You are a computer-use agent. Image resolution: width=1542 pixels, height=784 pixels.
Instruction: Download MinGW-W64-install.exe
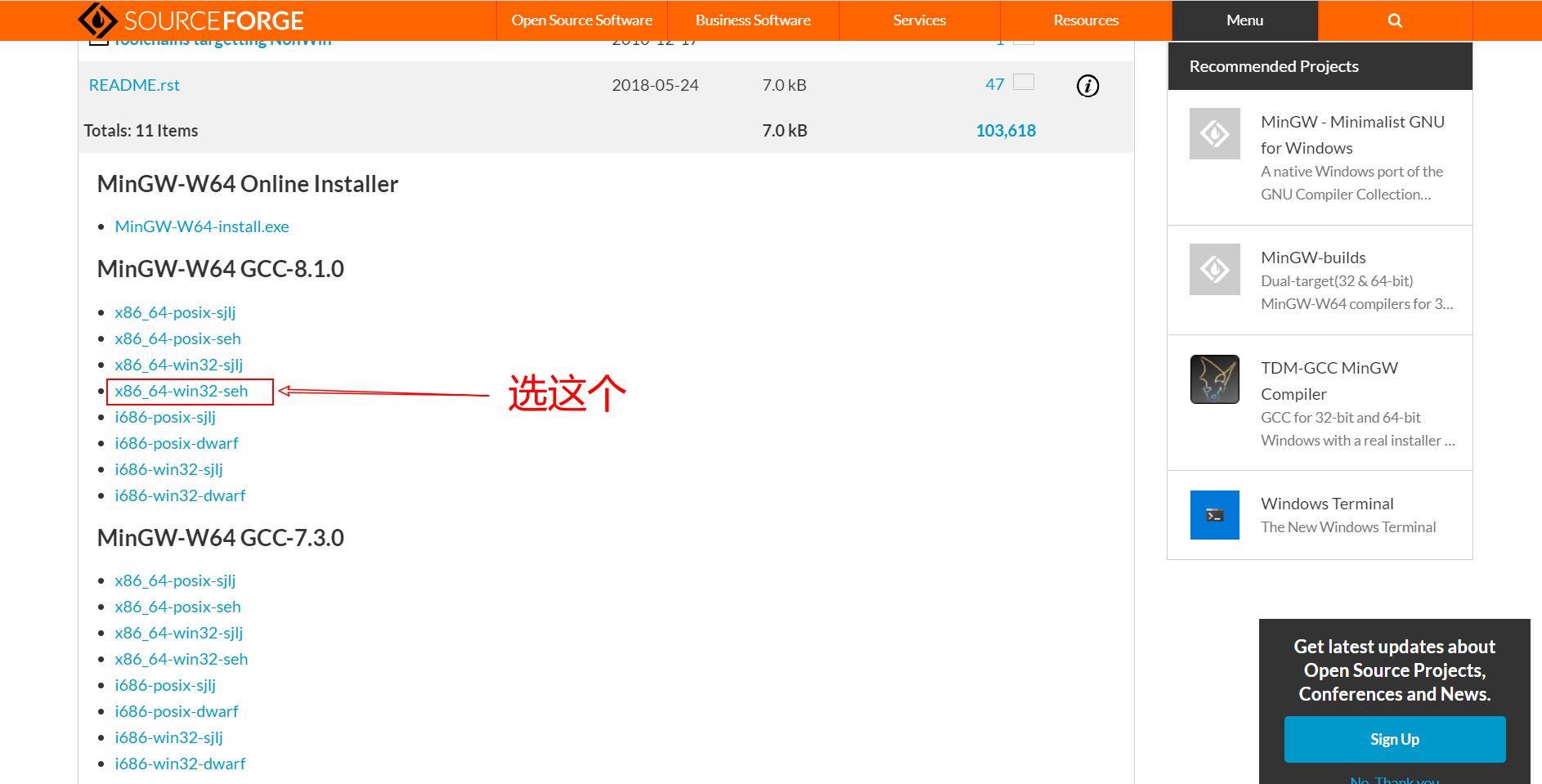[202, 226]
